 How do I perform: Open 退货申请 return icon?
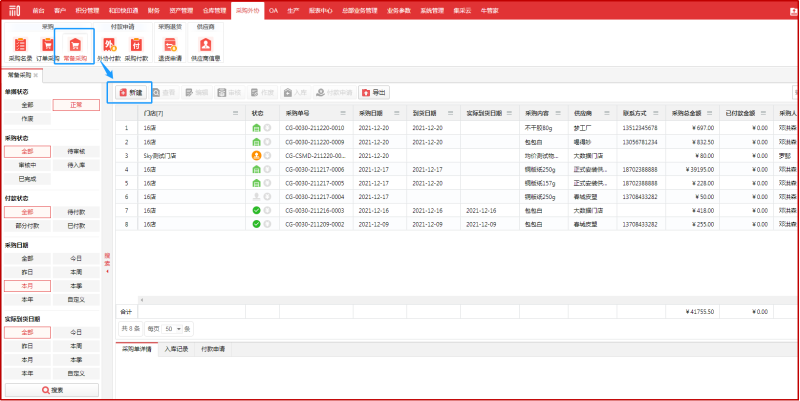point(171,46)
